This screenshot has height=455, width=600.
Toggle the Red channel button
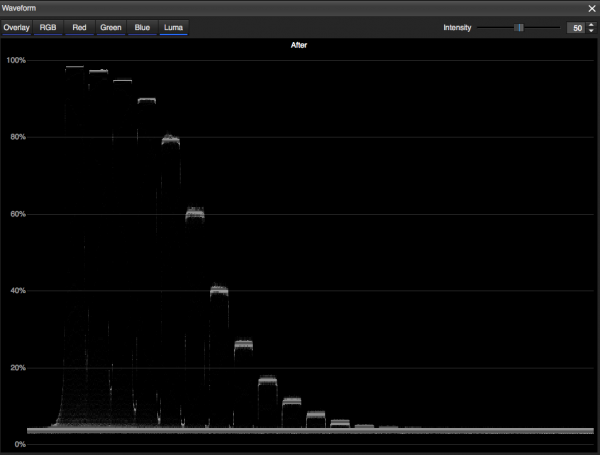click(x=79, y=27)
